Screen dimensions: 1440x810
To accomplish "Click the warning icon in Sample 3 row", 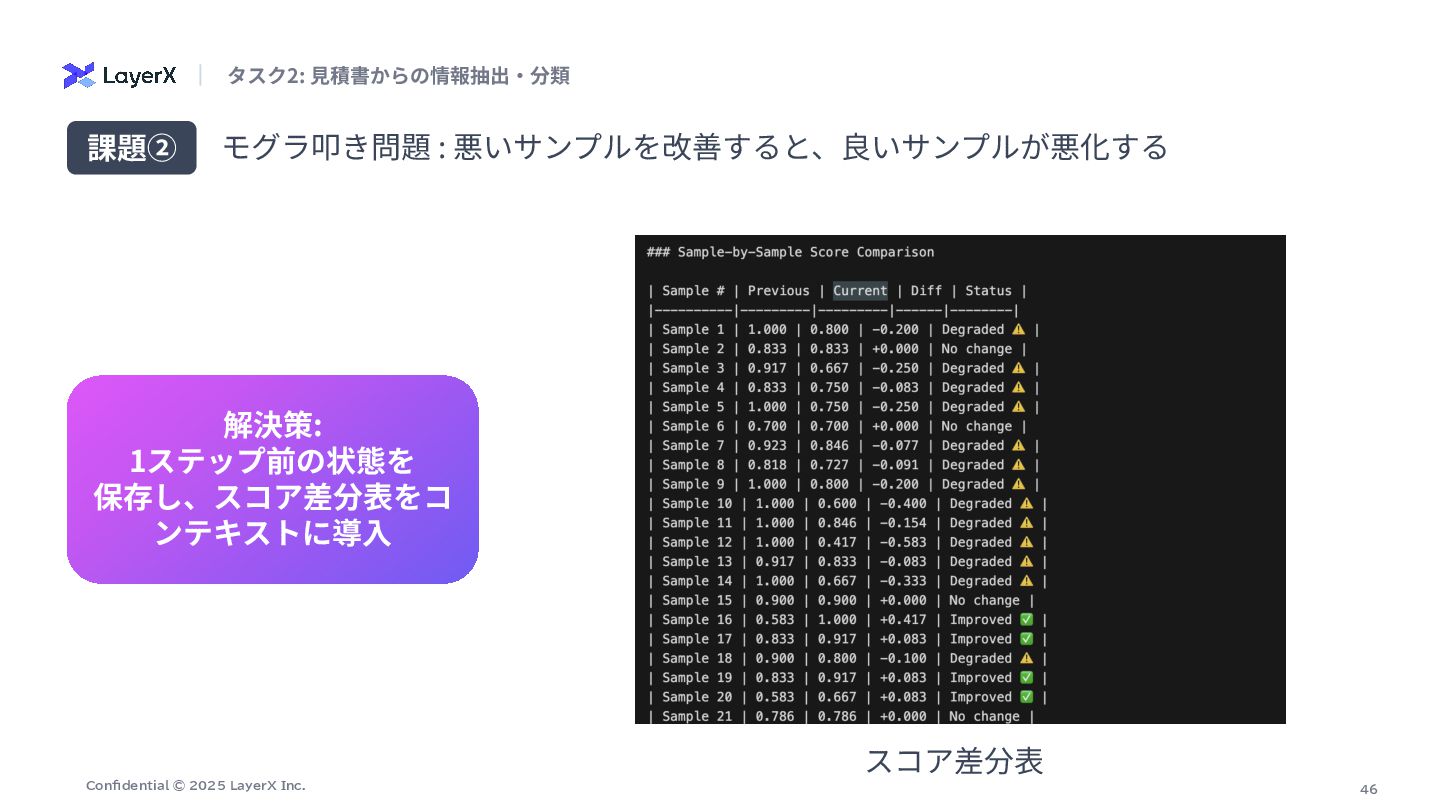I will [1018, 368].
